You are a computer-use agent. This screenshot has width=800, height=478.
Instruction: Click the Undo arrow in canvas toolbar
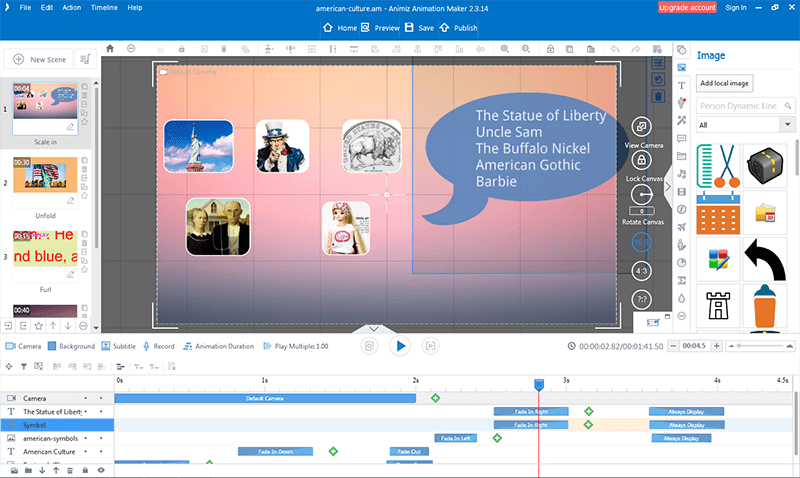coord(615,49)
